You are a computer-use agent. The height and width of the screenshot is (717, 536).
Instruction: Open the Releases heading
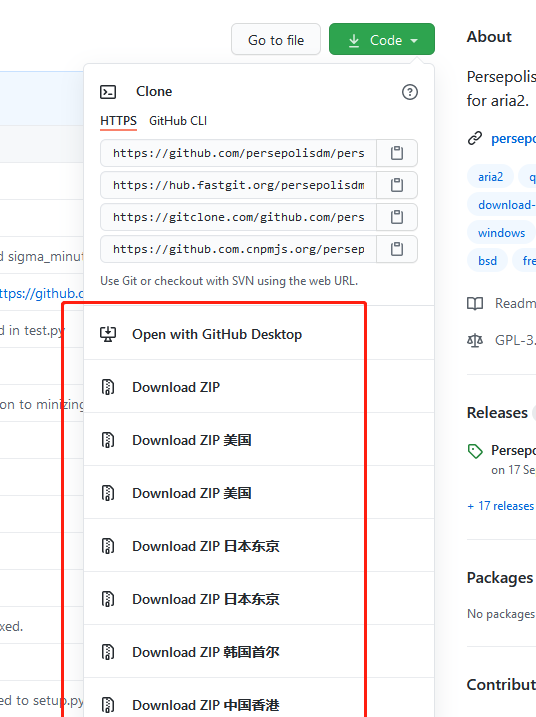[x=497, y=412]
